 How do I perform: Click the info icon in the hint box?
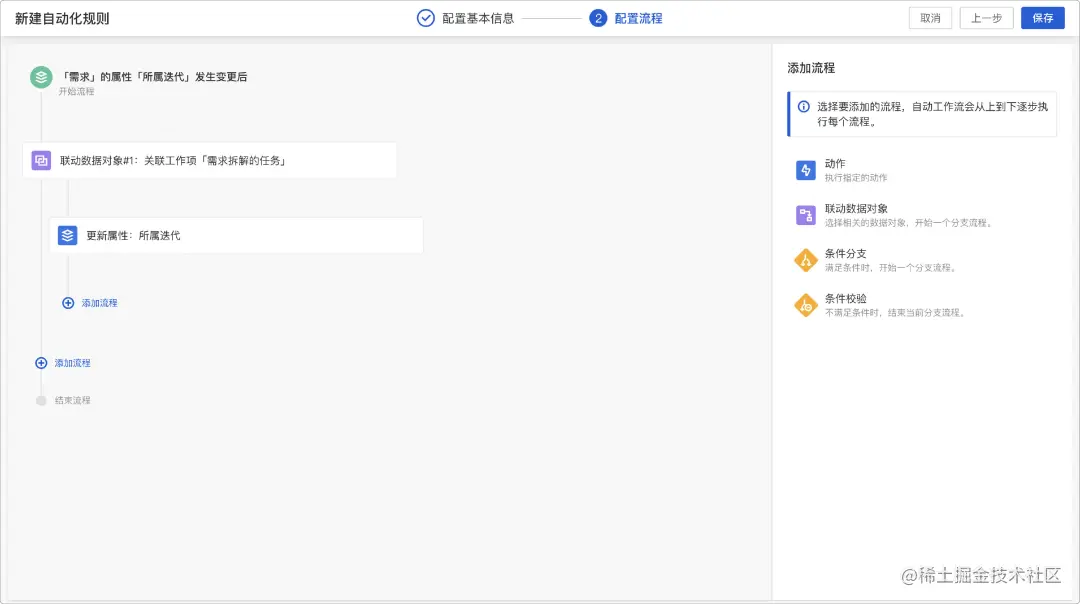(x=804, y=107)
